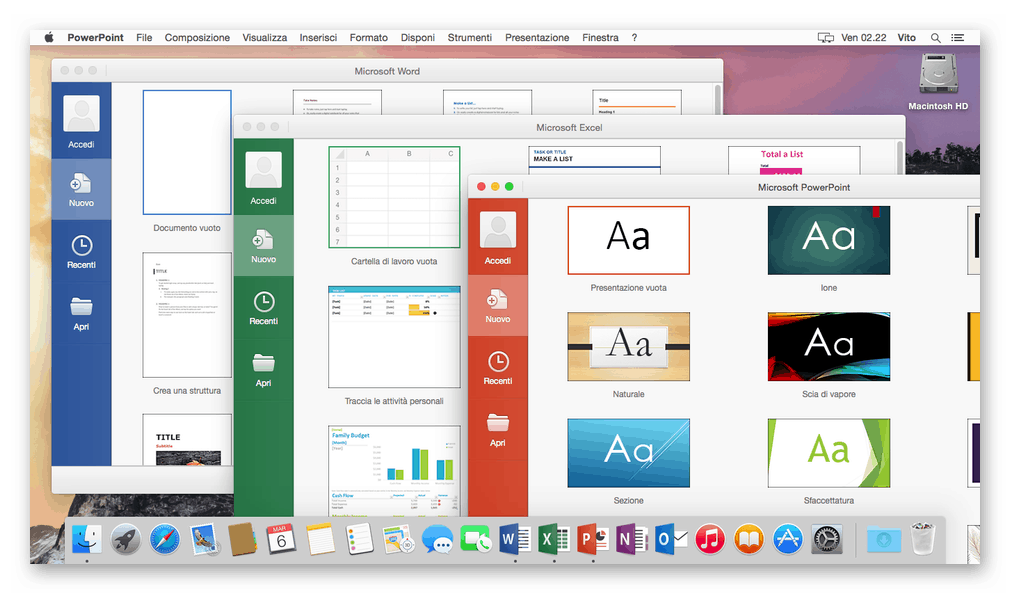Open the Finestra menu
The image size is (1010, 594).
coord(600,38)
